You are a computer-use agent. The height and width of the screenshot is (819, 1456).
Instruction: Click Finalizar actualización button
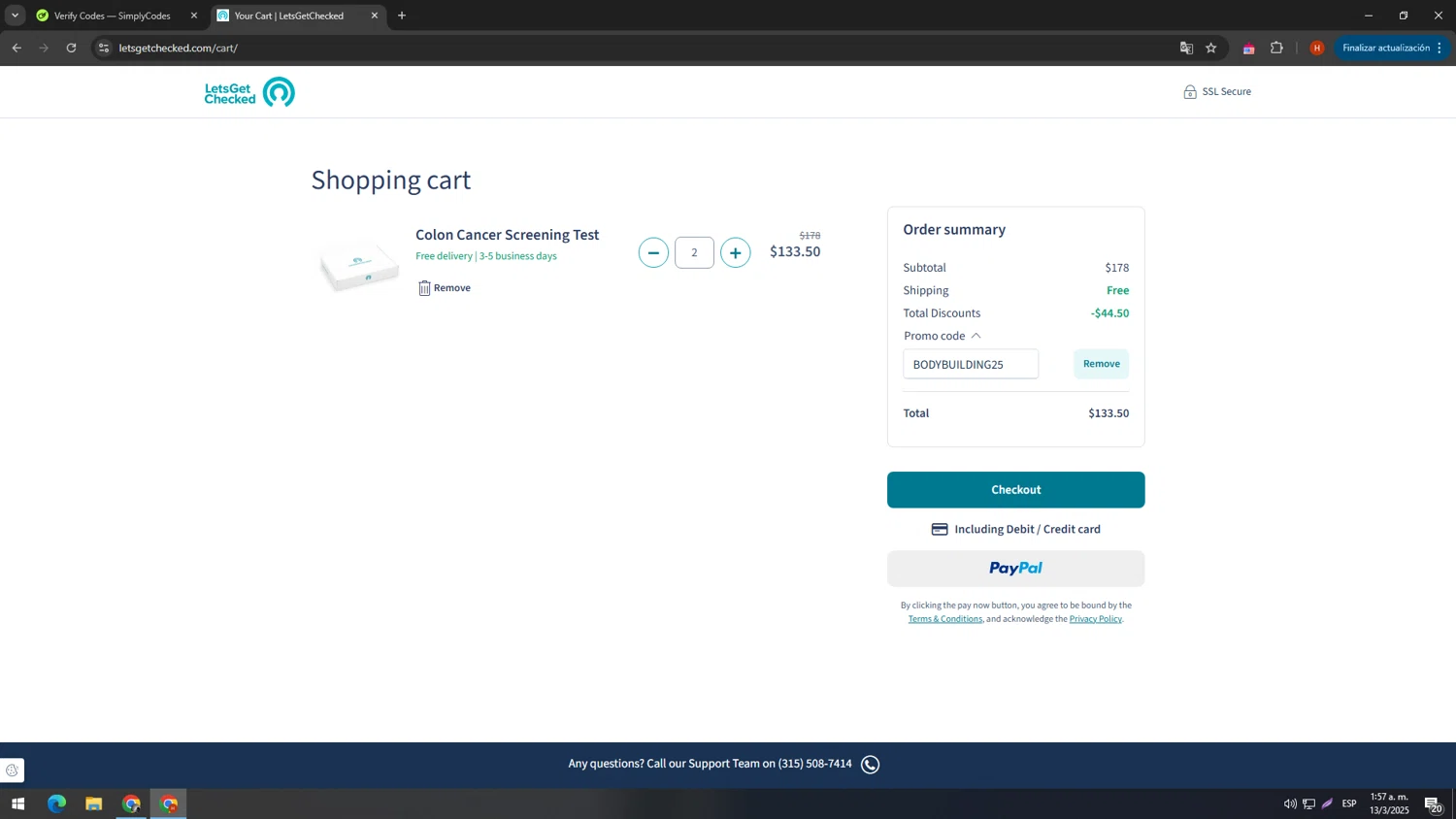[x=1392, y=48]
